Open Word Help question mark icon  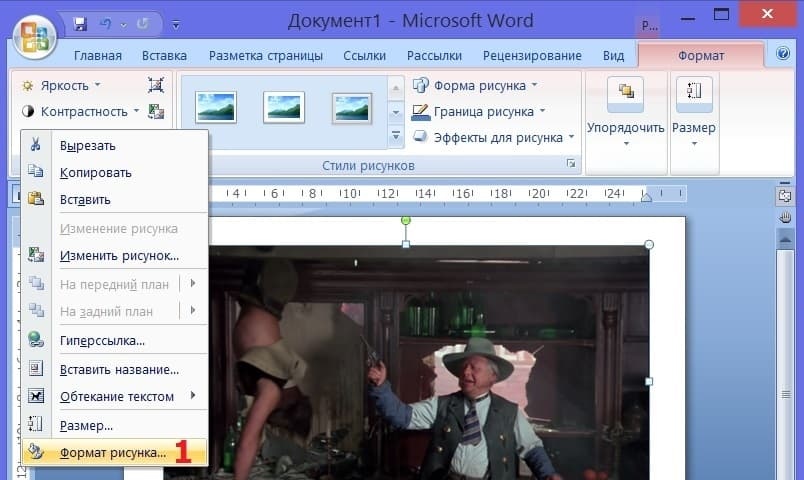782,53
